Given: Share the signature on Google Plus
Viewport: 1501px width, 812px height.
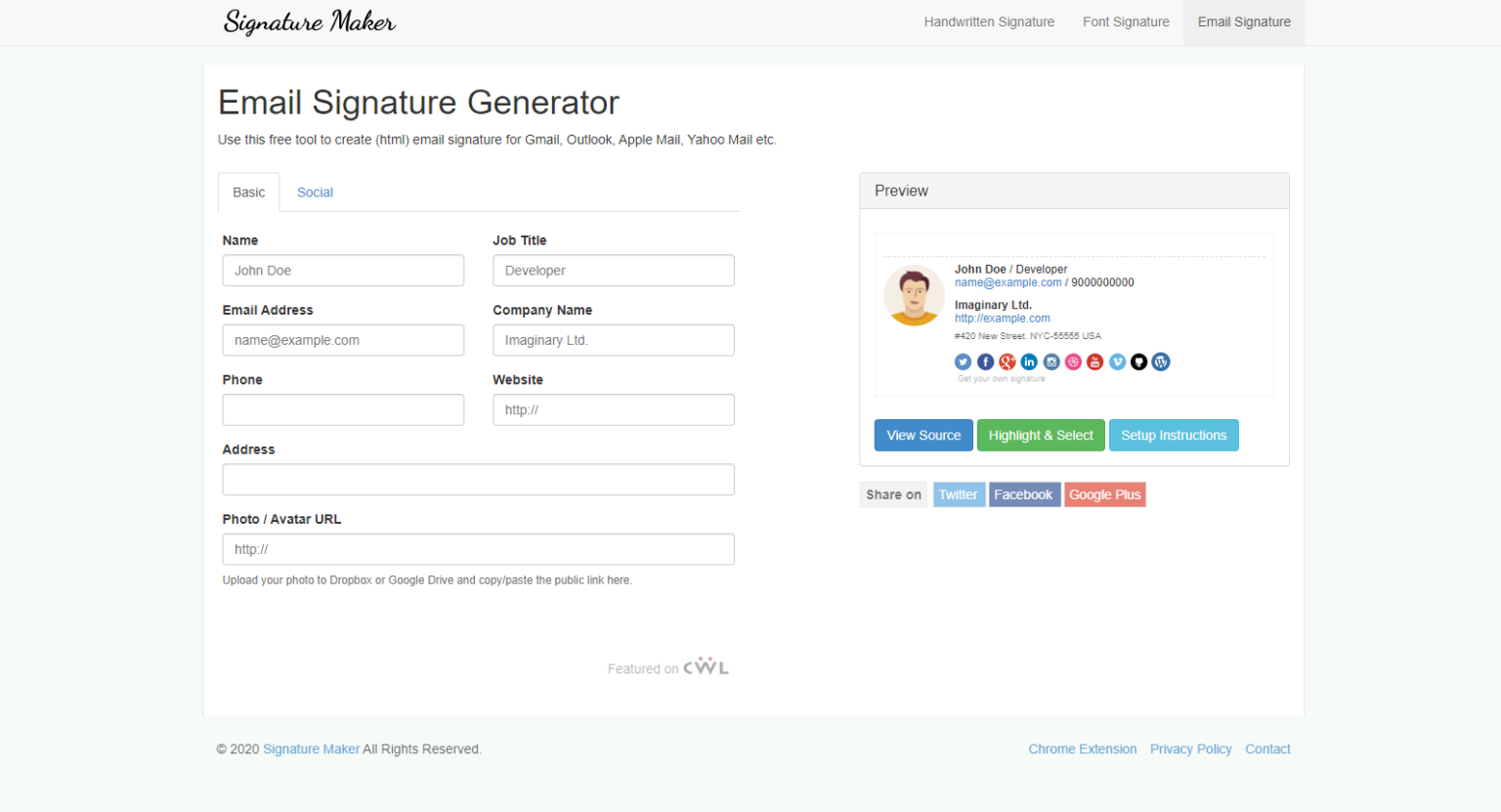Looking at the screenshot, I should pos(1105,494).
